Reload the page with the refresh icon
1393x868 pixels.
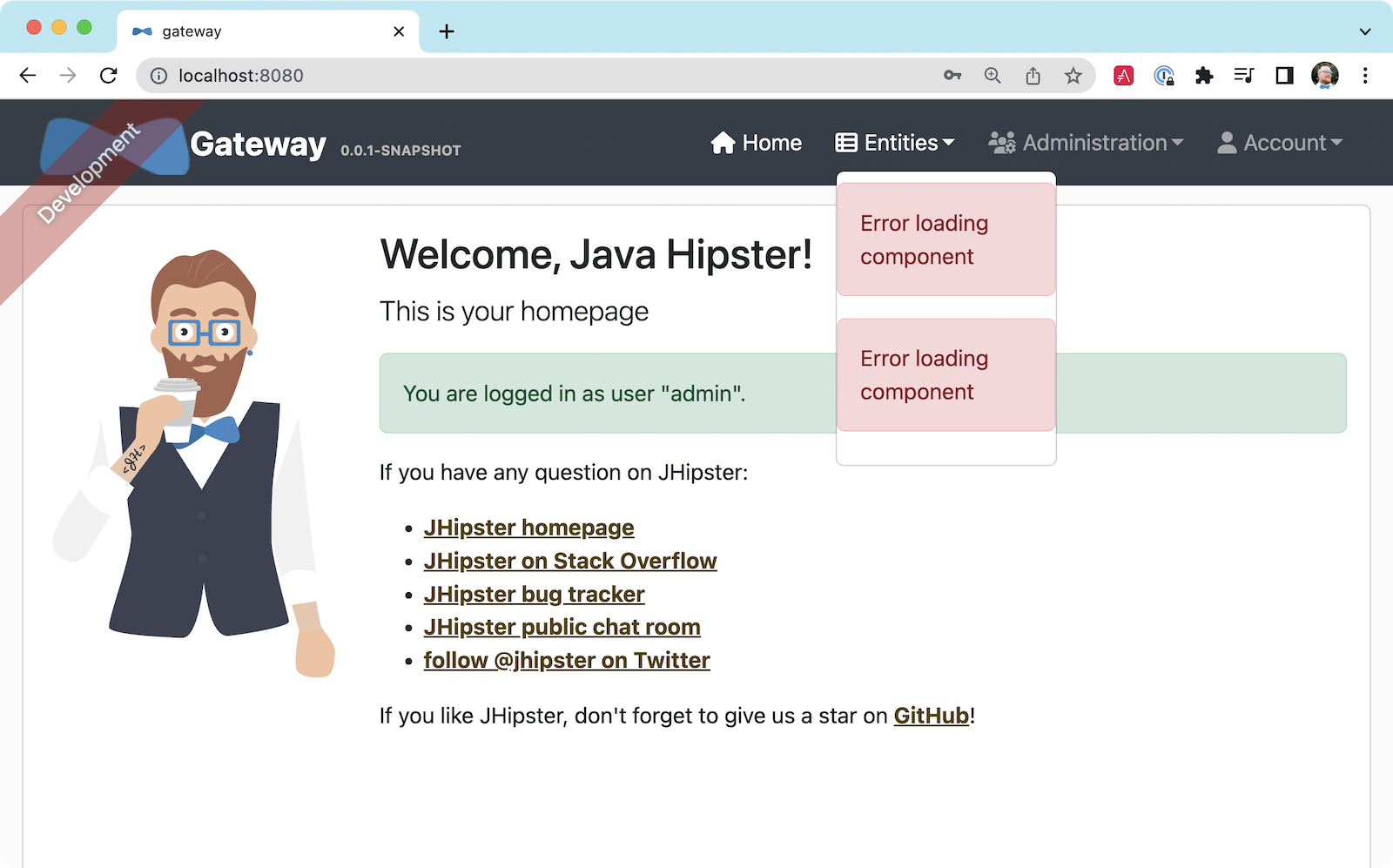coord(109,76)
